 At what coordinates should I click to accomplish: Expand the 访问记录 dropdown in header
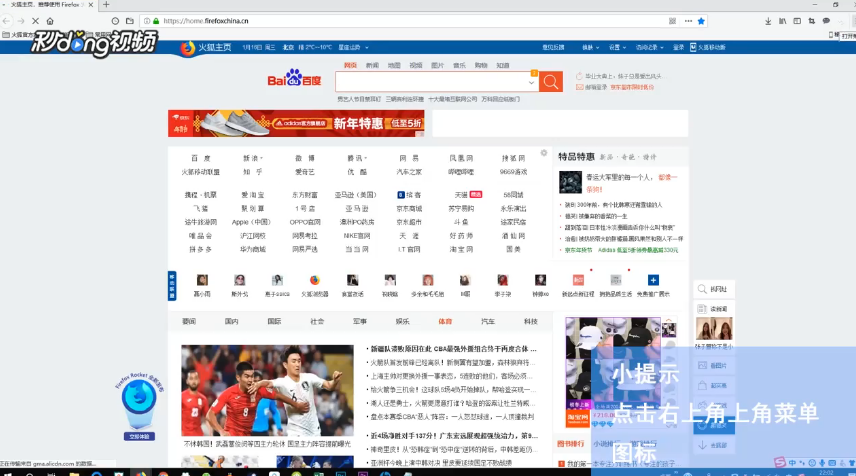[650, 47]
